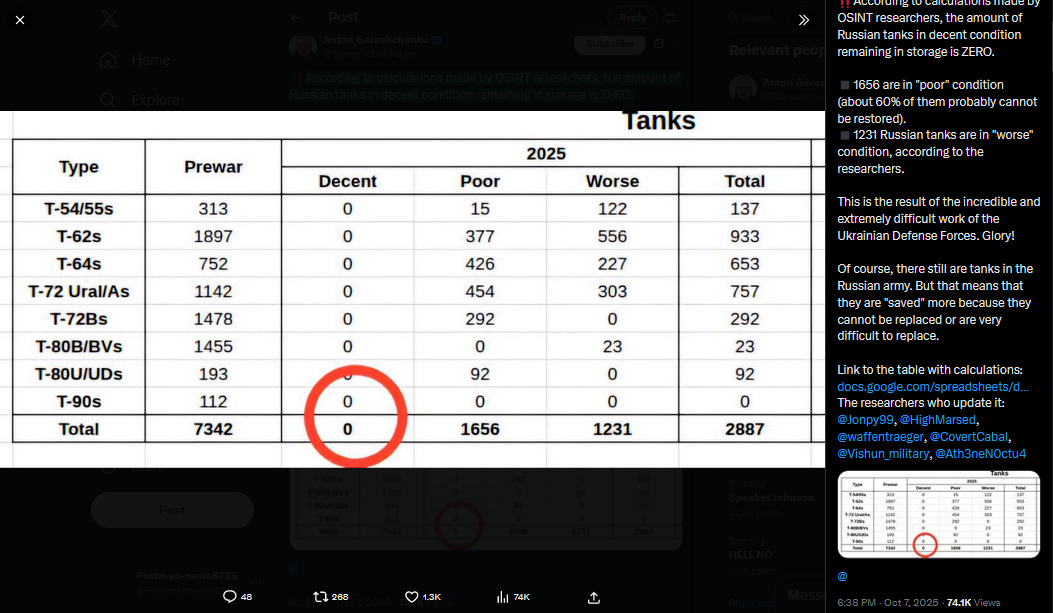Click the T-64s poor value '426'
The image size is (1053, 613).
click(479, 264)
